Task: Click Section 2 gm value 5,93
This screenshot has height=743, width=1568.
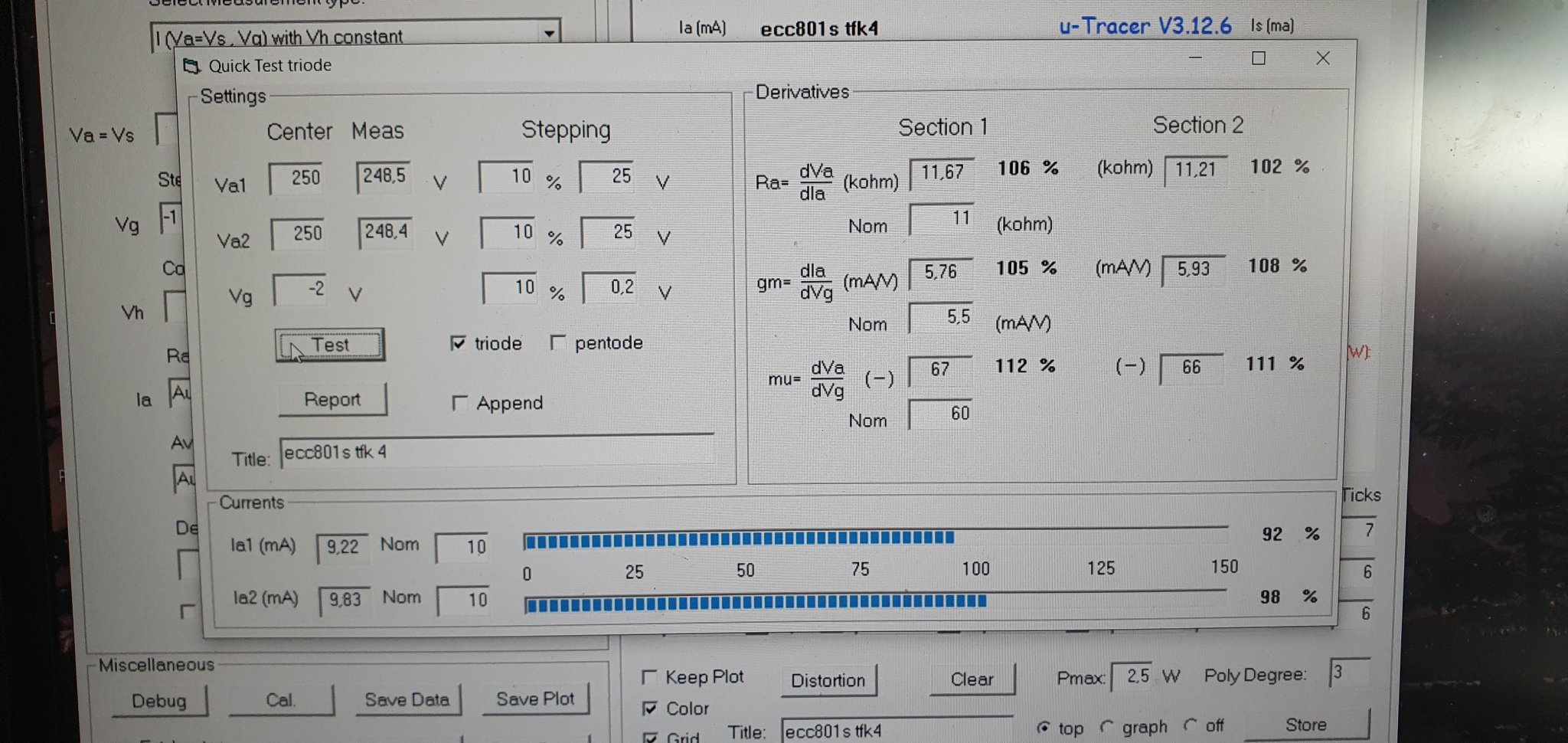Action: coord(1194,270)
